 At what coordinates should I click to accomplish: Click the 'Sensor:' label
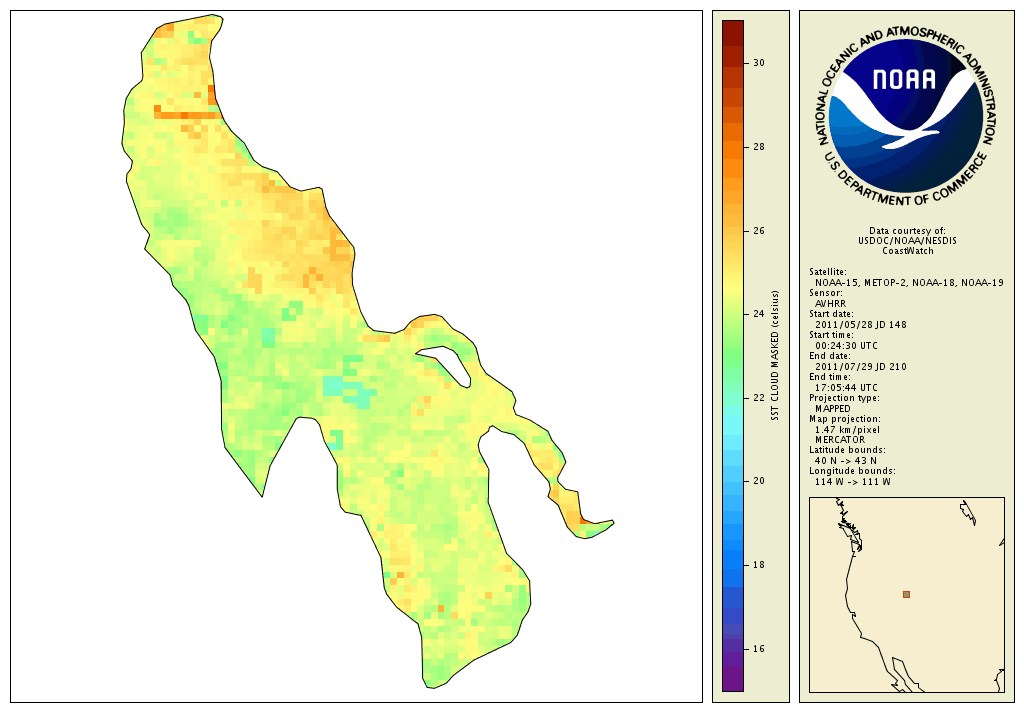coord(825,293)
